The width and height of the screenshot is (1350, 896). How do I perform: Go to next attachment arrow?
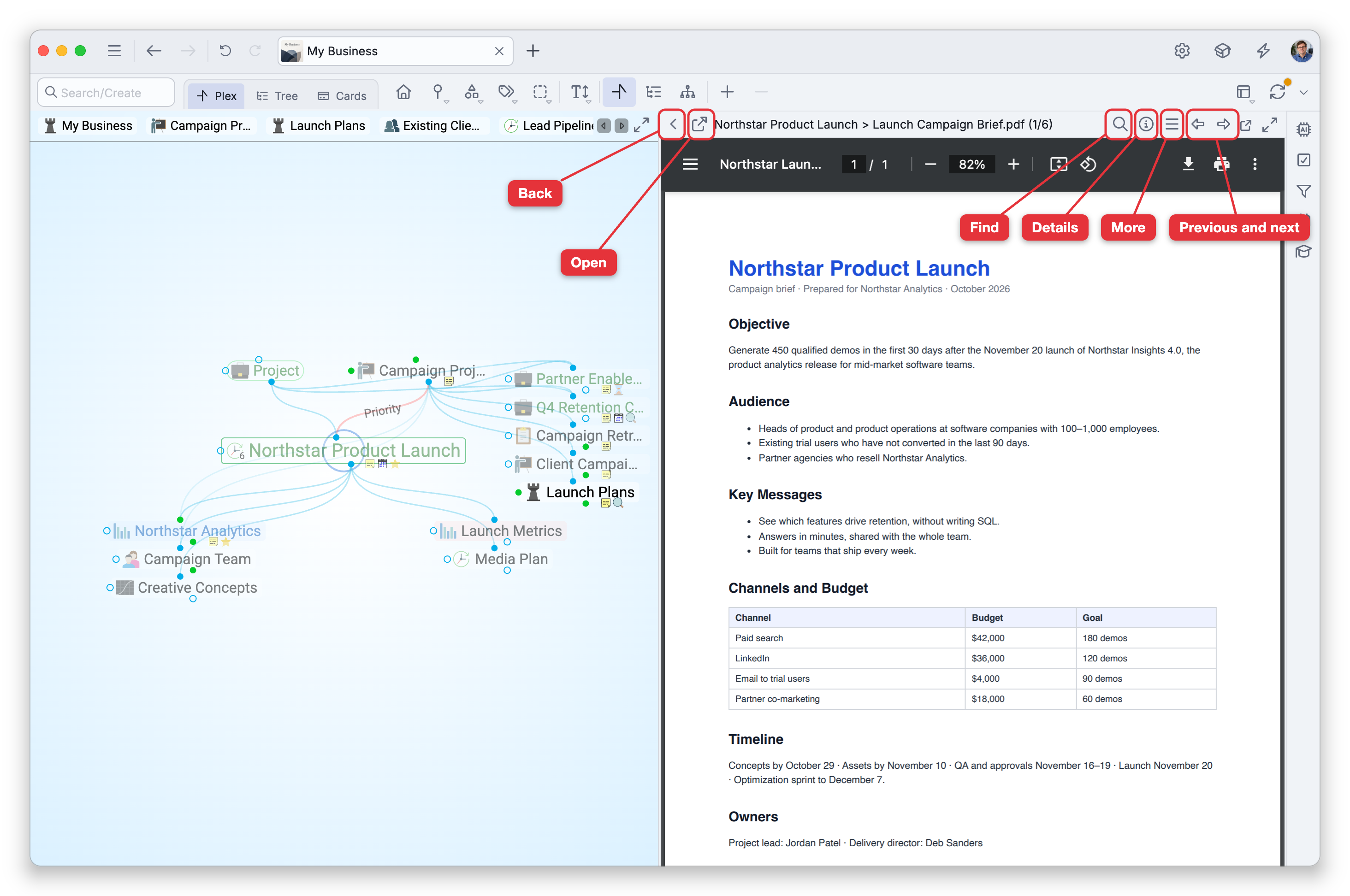(x=1224, y=124)
